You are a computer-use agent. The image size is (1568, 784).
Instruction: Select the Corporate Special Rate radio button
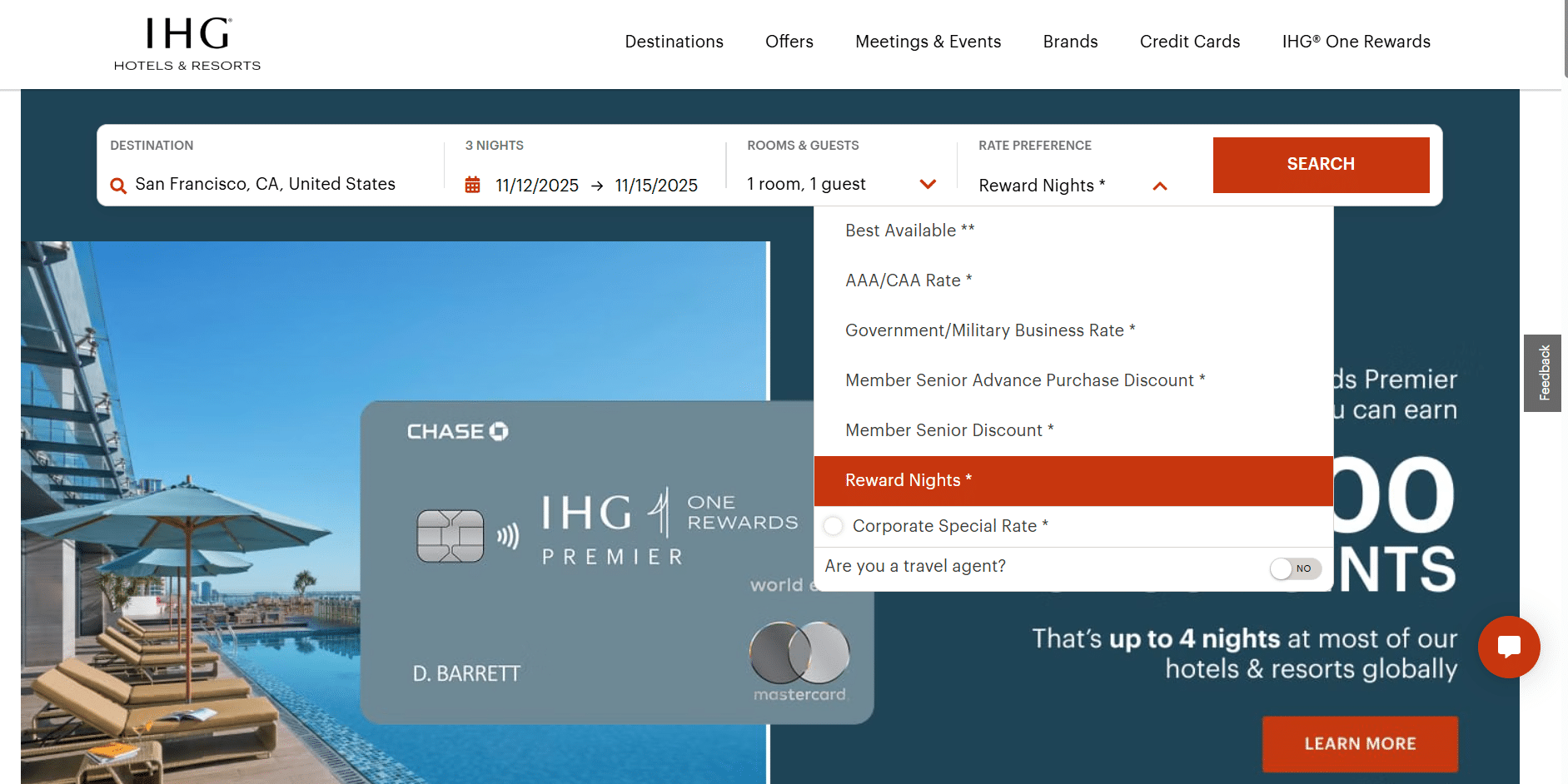(x=834, y=526)
